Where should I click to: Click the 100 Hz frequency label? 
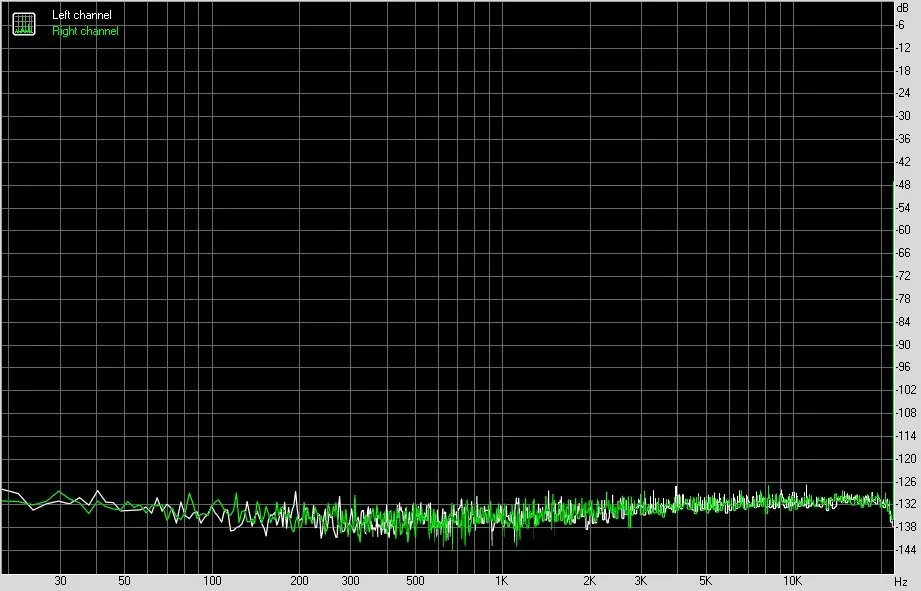(x=212, y=580)
